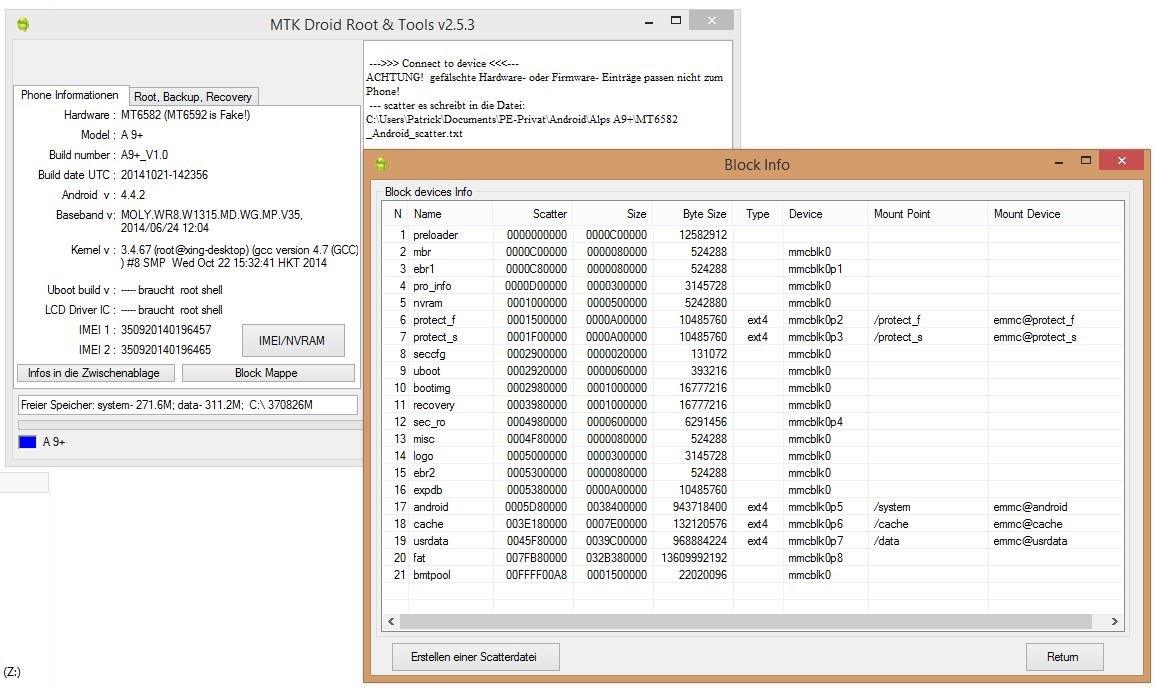Close the Block Info window
Viewport: 1159px width, 689px height.
tap(1121, 160)
